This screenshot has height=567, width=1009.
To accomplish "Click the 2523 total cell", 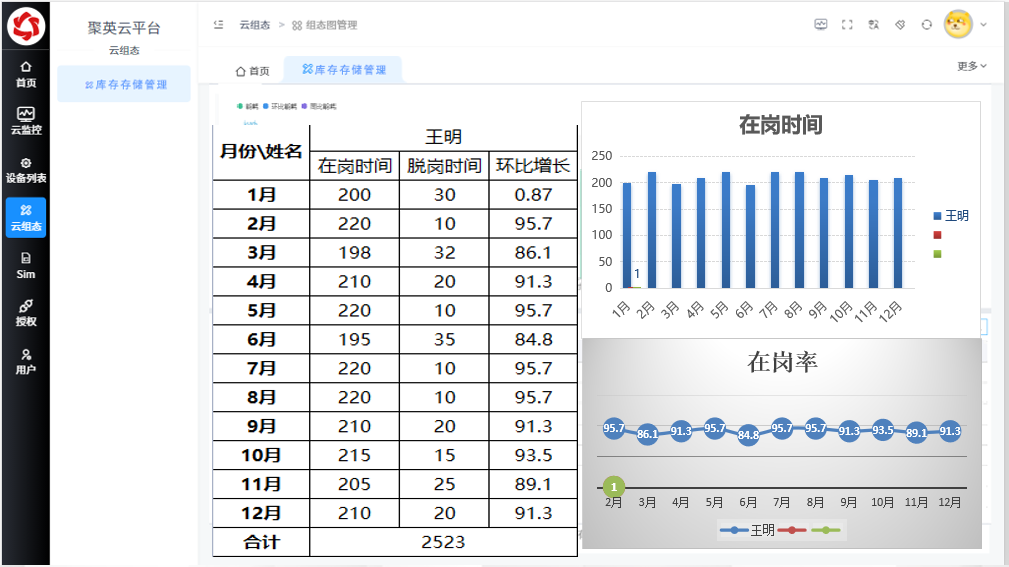I will pos(443,542).
